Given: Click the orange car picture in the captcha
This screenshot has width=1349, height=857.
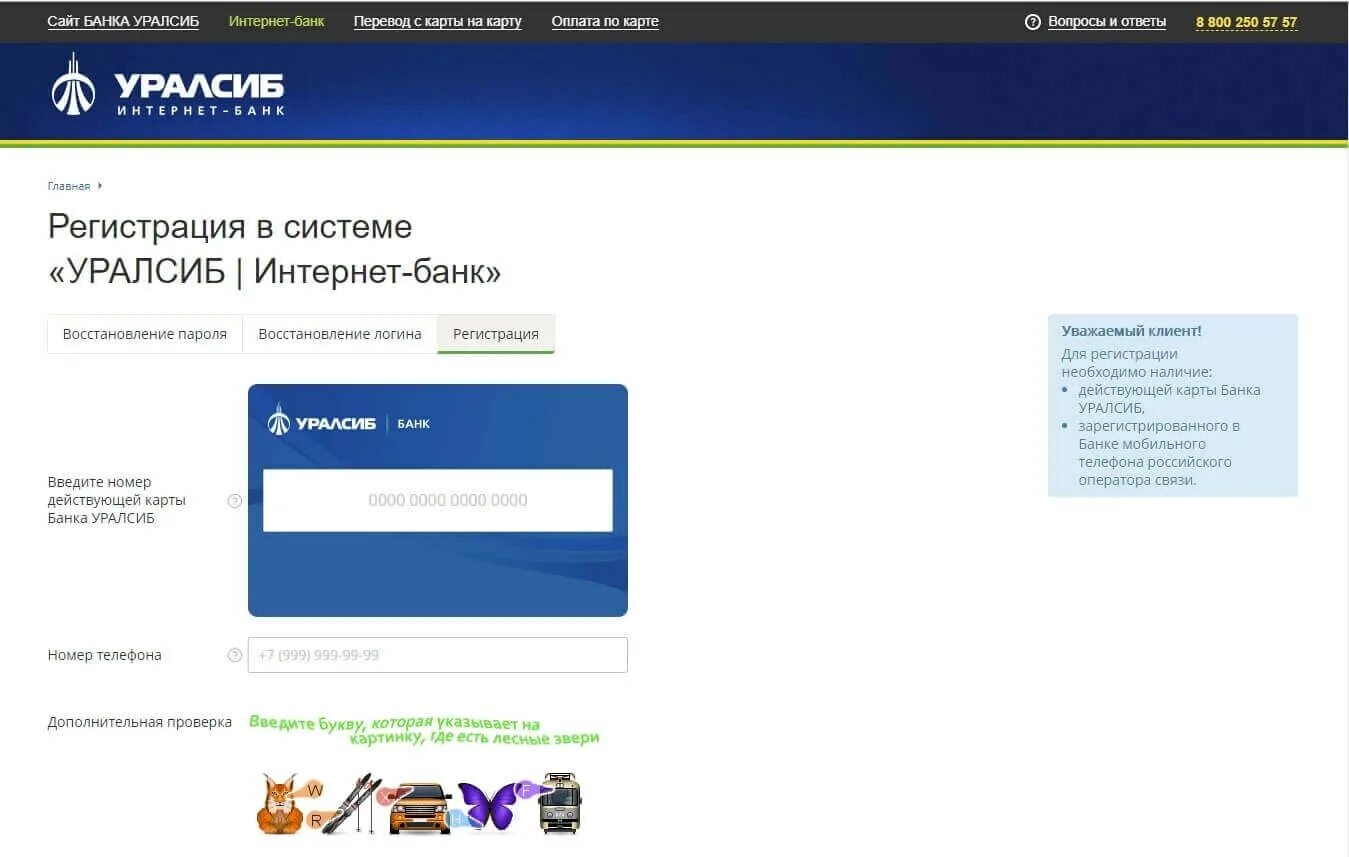Looking at the screenshot, I should point(420,808).
